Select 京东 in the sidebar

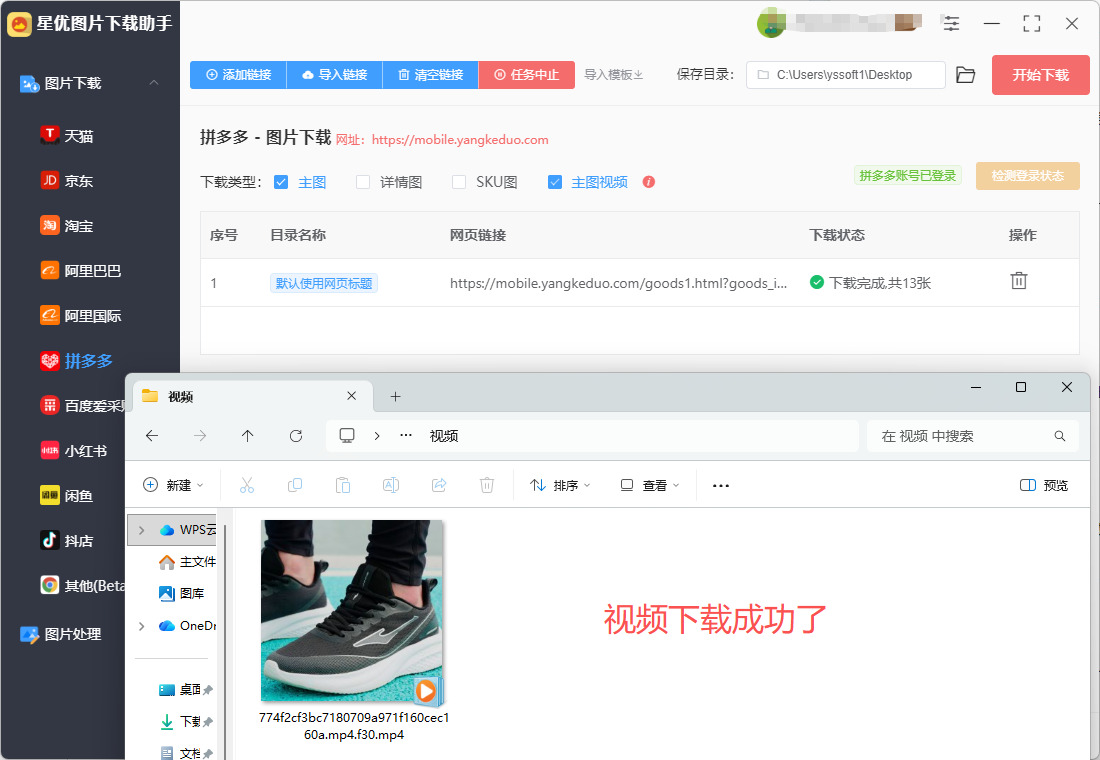[x=67, y=180]
